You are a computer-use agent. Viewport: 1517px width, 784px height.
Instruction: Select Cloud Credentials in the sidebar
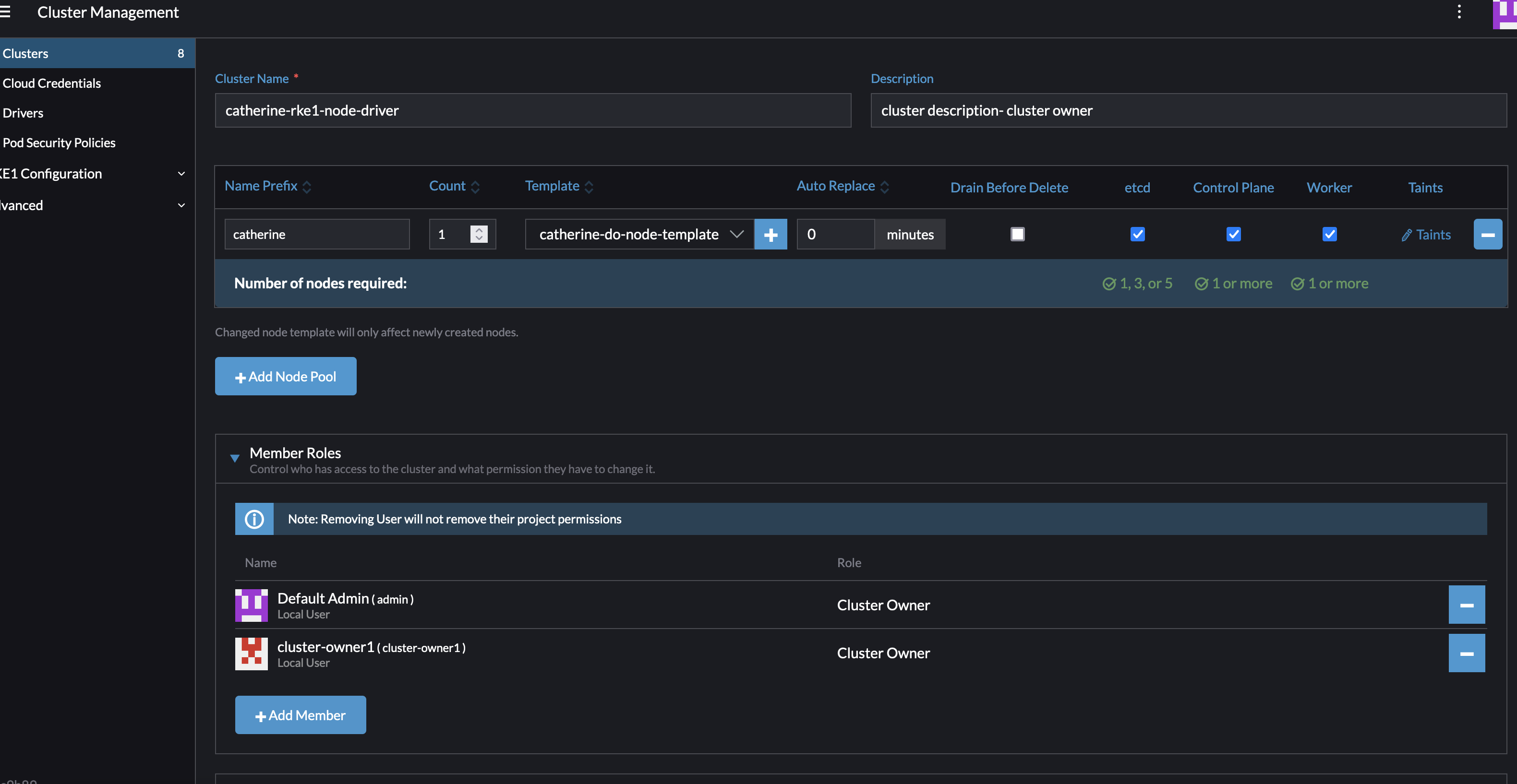point(52,83)
